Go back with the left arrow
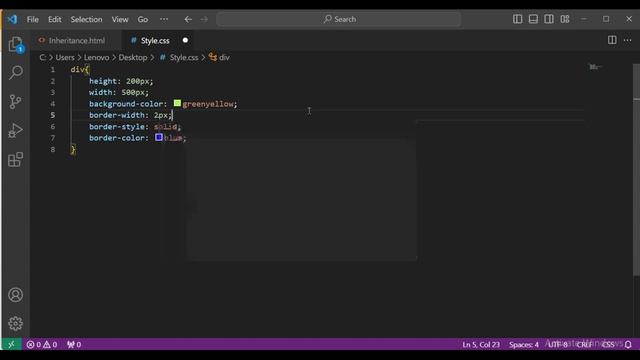 (188, 19)
